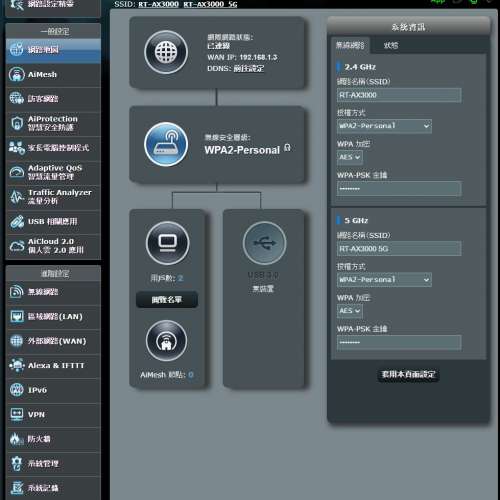Open the 區域網路(LAN) sidebar icon
500x500 pixels.
(x=17, y=316)
